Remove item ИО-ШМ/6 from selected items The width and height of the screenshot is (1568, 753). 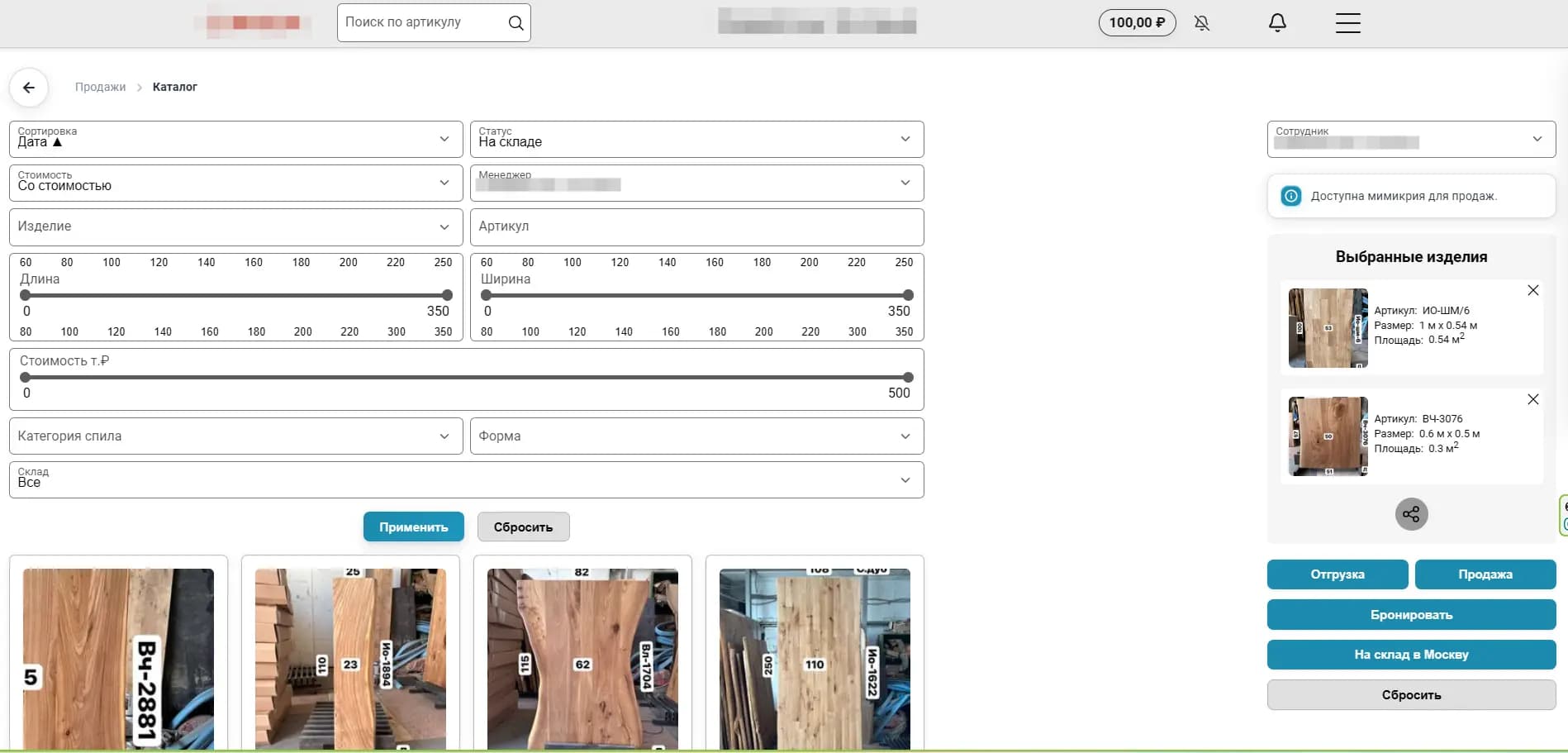point(1533,290)
